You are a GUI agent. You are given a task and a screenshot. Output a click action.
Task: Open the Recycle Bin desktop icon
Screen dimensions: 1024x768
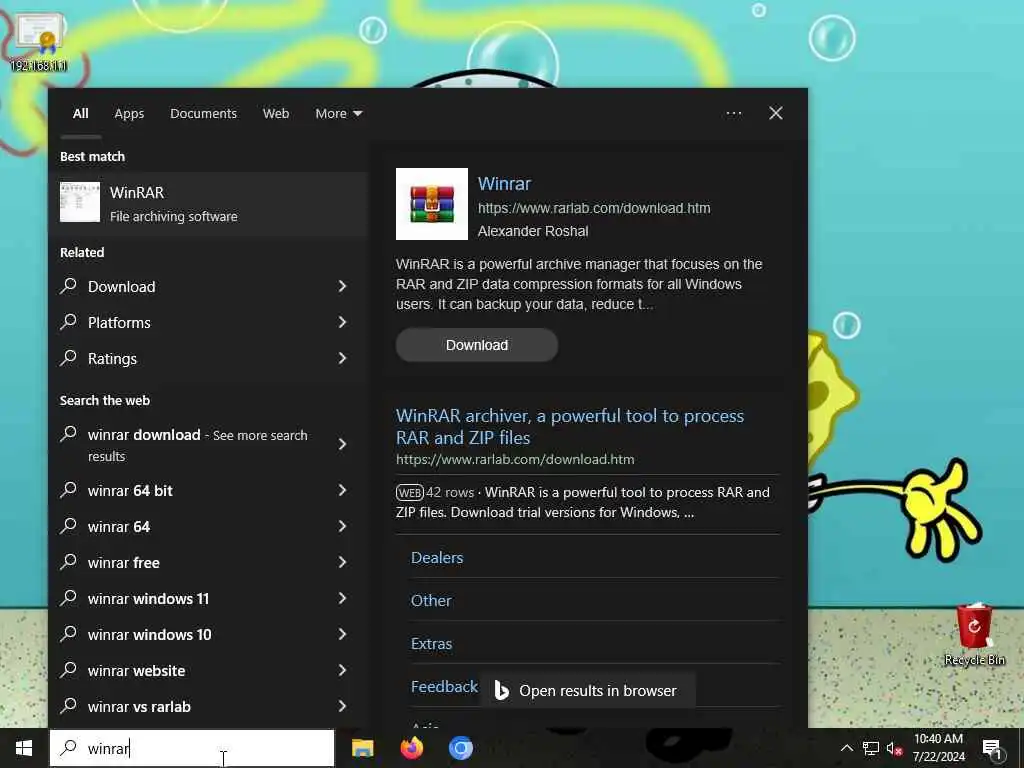tap(974, 634)
